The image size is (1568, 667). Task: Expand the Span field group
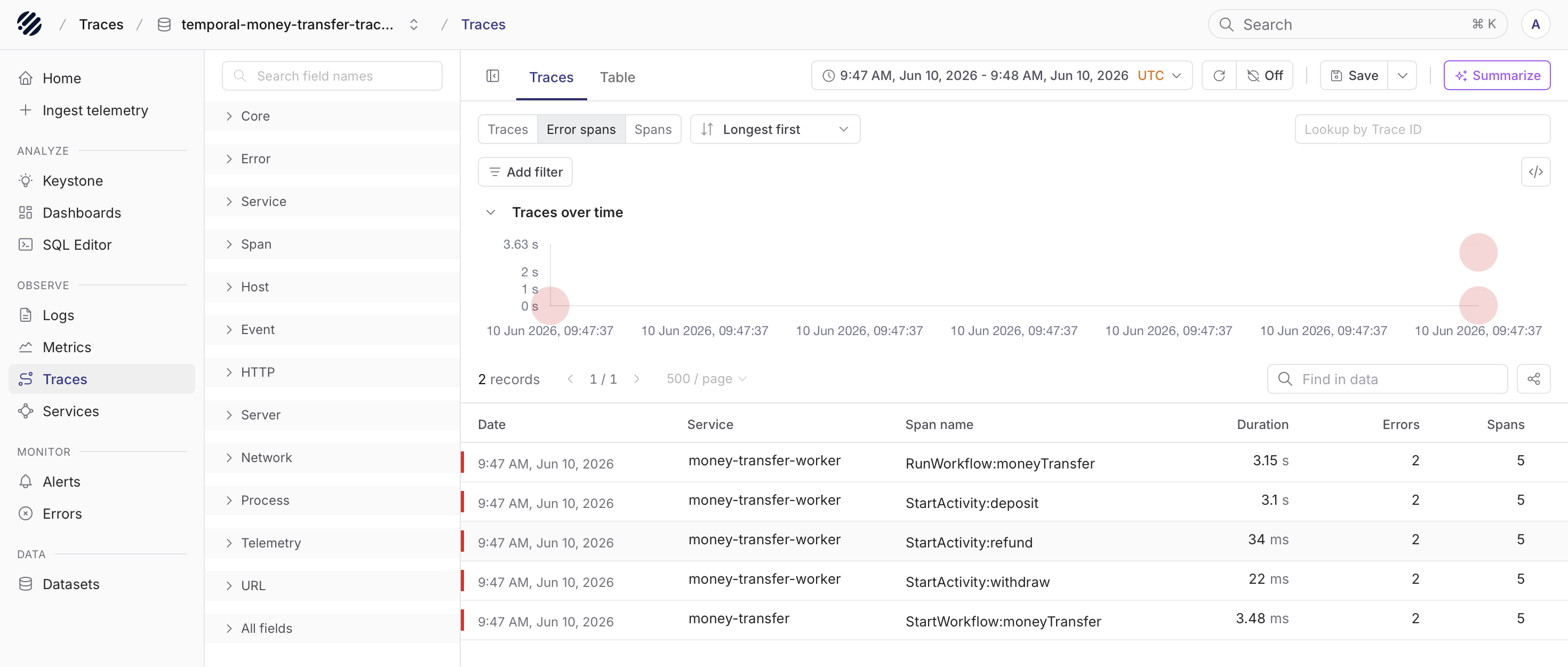(332, 244)
